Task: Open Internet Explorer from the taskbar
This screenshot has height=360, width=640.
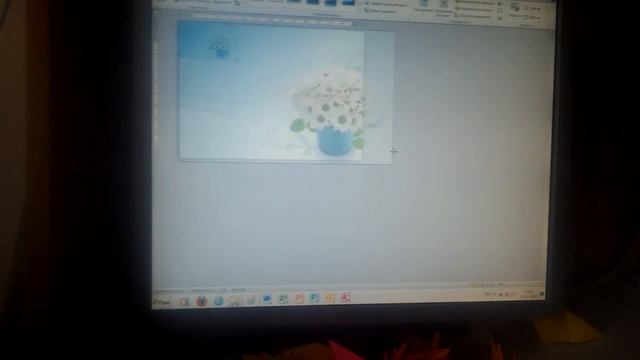Action: pyautogui.click(x=218, y=301)
